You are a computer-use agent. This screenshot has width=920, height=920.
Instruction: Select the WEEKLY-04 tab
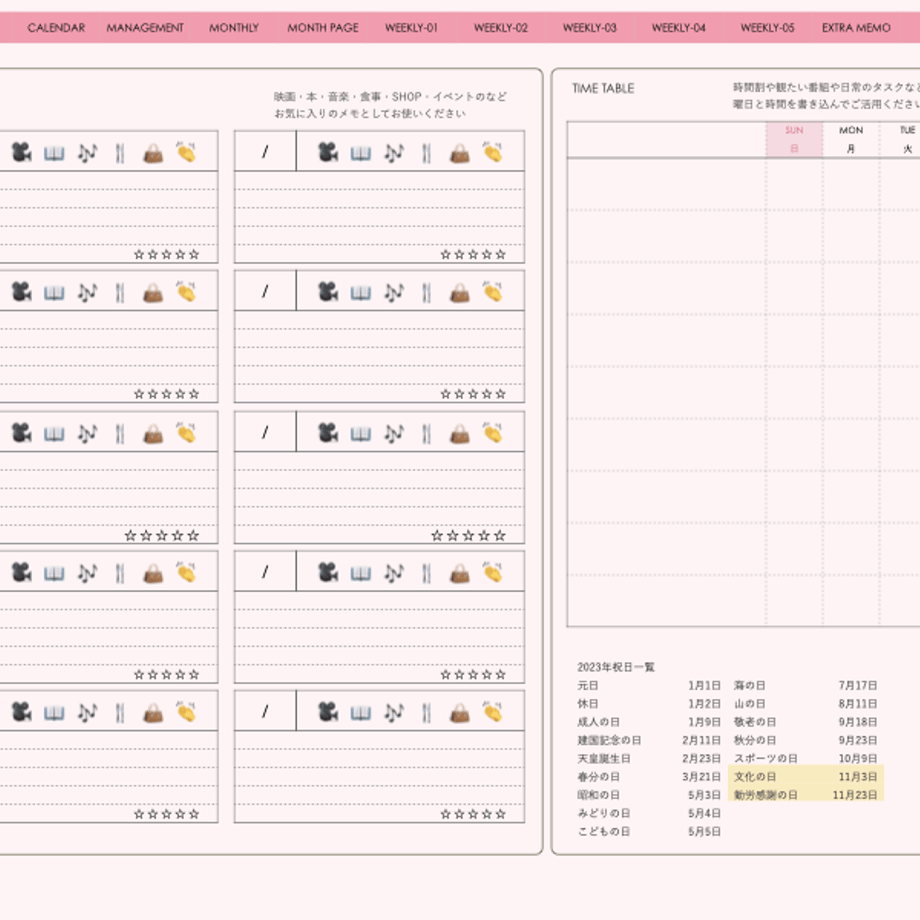click(x=678, y=28)
